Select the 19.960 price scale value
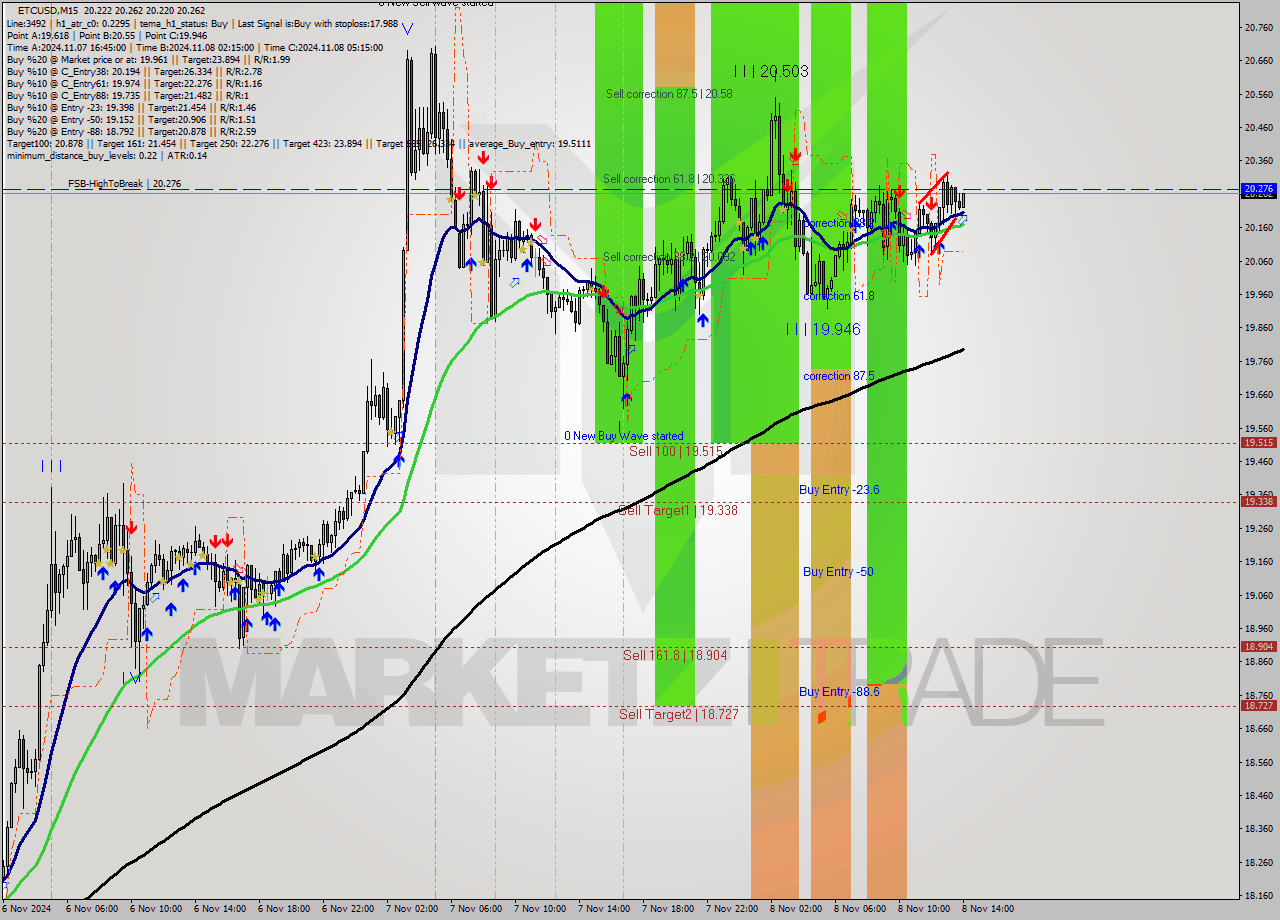The image size is (1280, 920). [x=1259, y=294]
